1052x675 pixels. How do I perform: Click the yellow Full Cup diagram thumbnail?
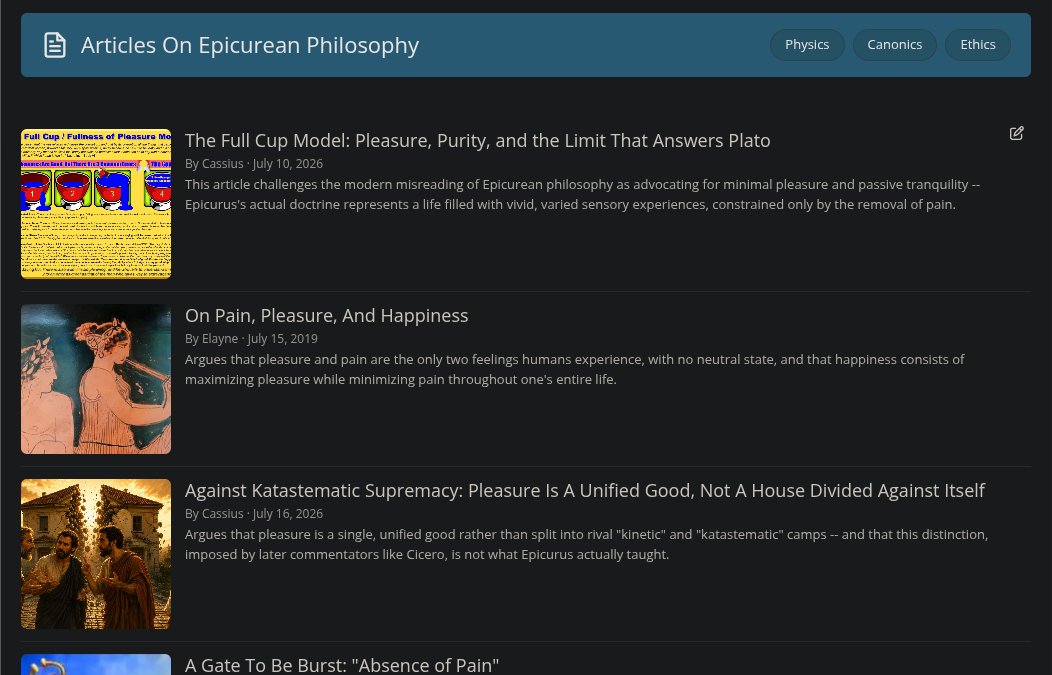(x=96, y=204)
